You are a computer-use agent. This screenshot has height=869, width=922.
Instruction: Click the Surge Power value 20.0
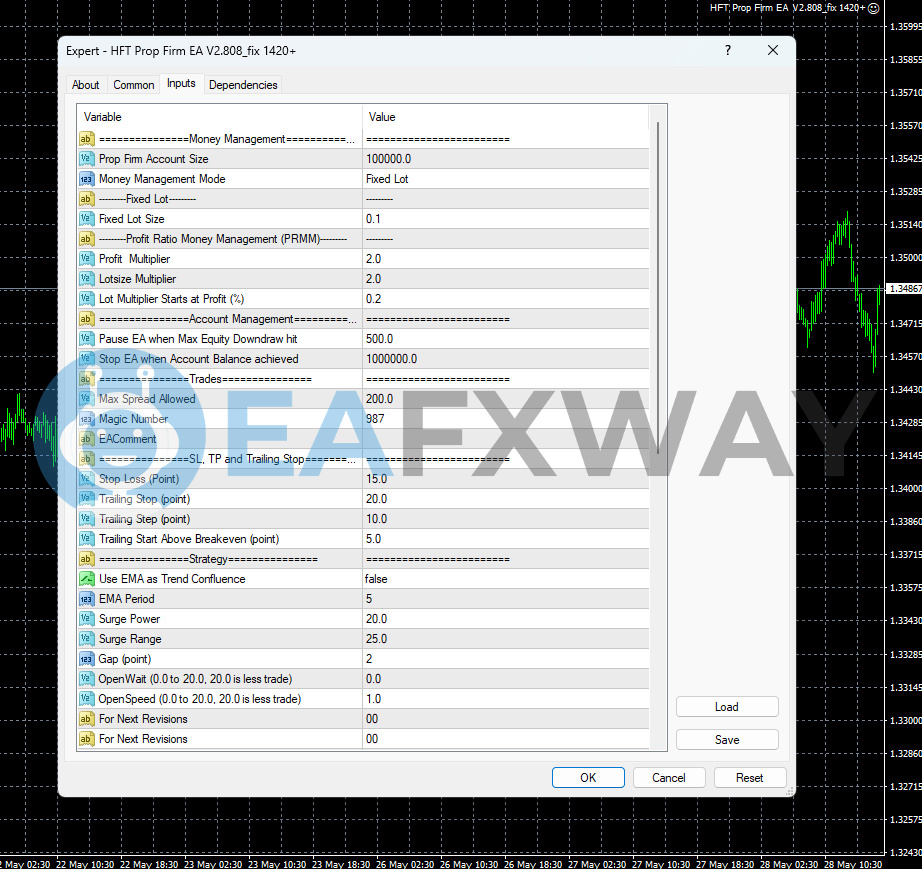coord(506,619)
